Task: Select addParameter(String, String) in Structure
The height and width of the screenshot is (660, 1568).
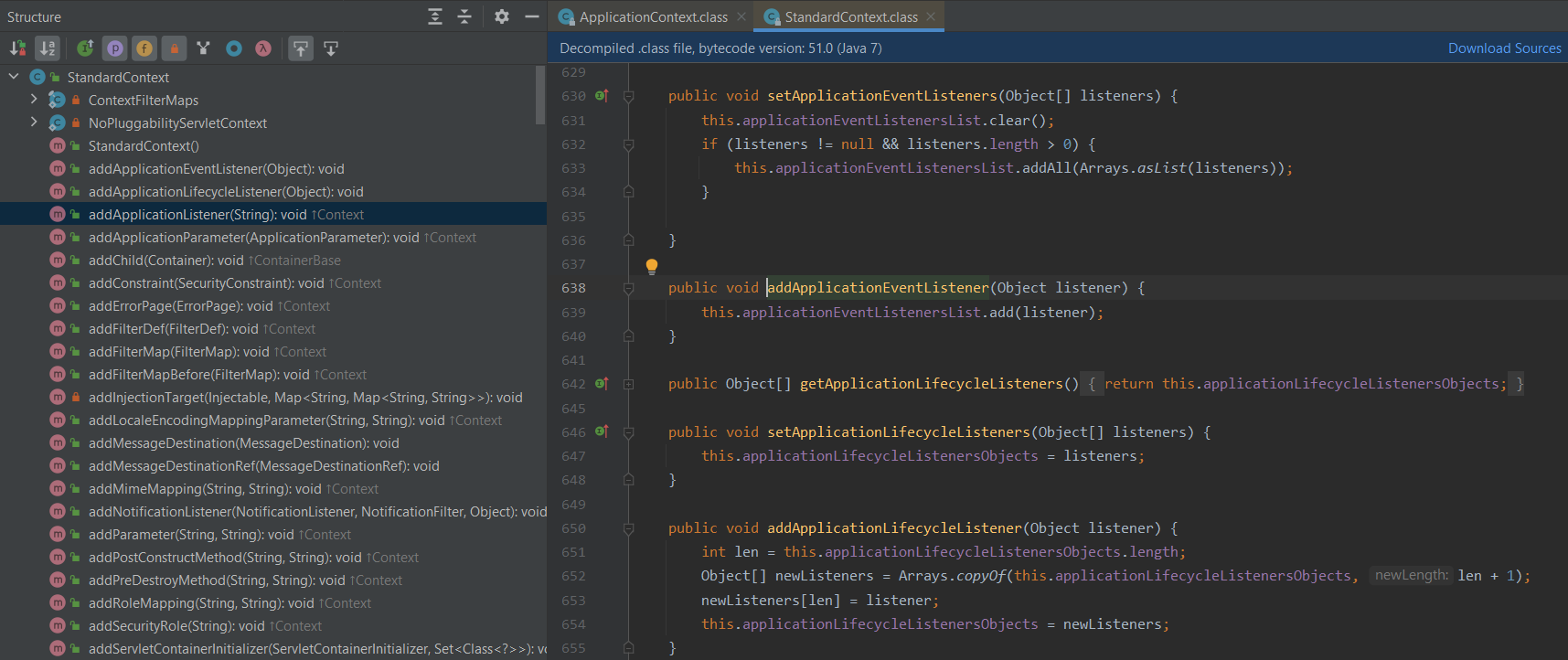Action: pyautogui.click(x=273, y=534)
